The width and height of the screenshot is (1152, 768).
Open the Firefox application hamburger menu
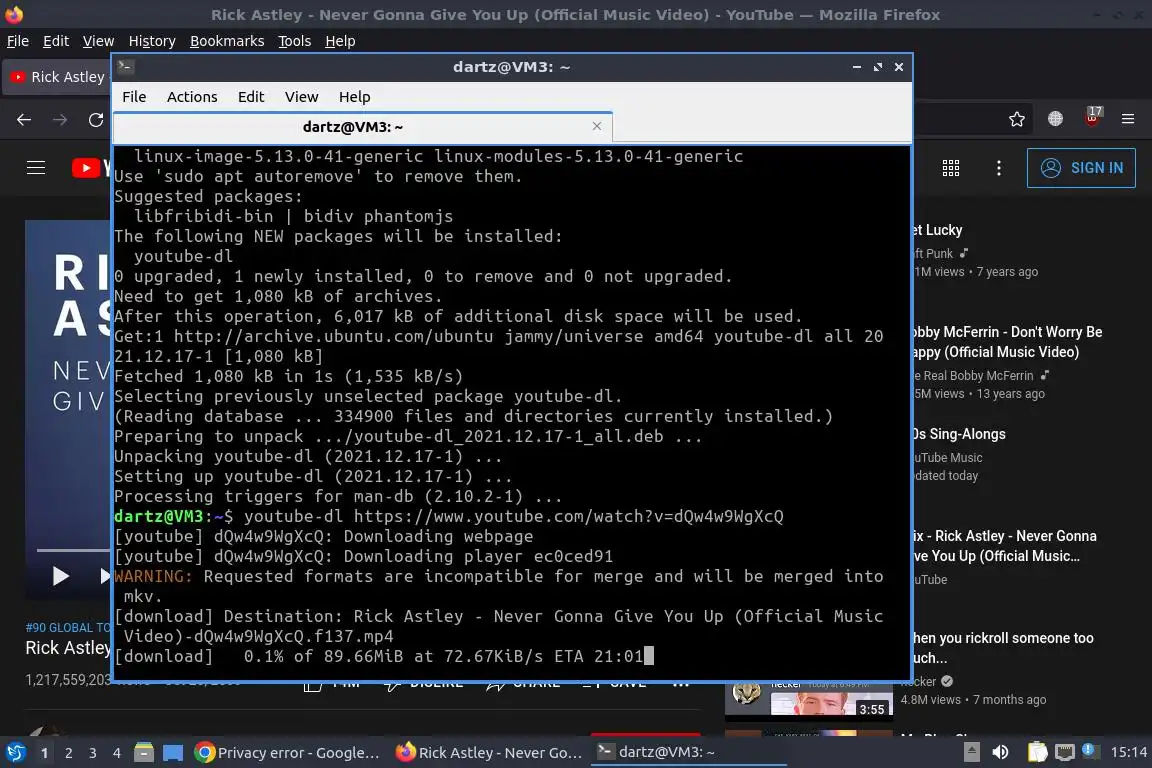click(1128, 119)
